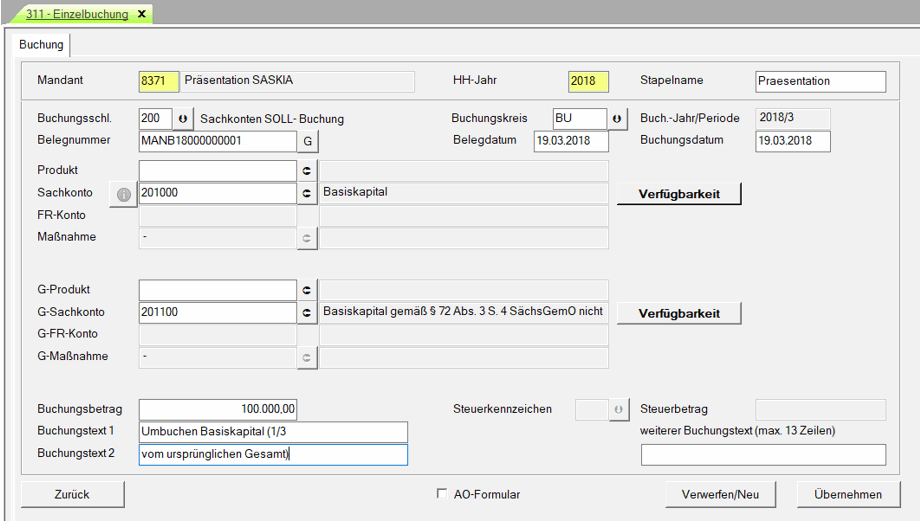Open G-Sachkonto selection lookup icon
920x521 pixels.
(x=308, y=313)
